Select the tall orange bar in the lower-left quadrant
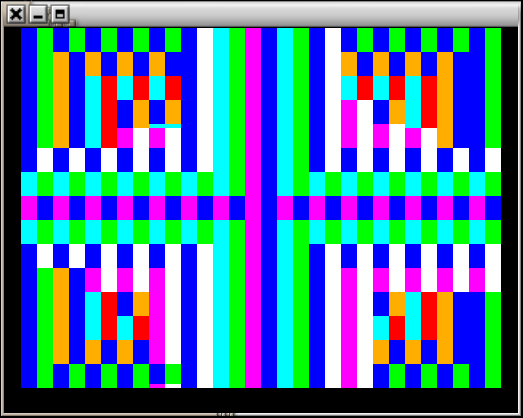This screenshot has width=523, height=418. (61, 316)
